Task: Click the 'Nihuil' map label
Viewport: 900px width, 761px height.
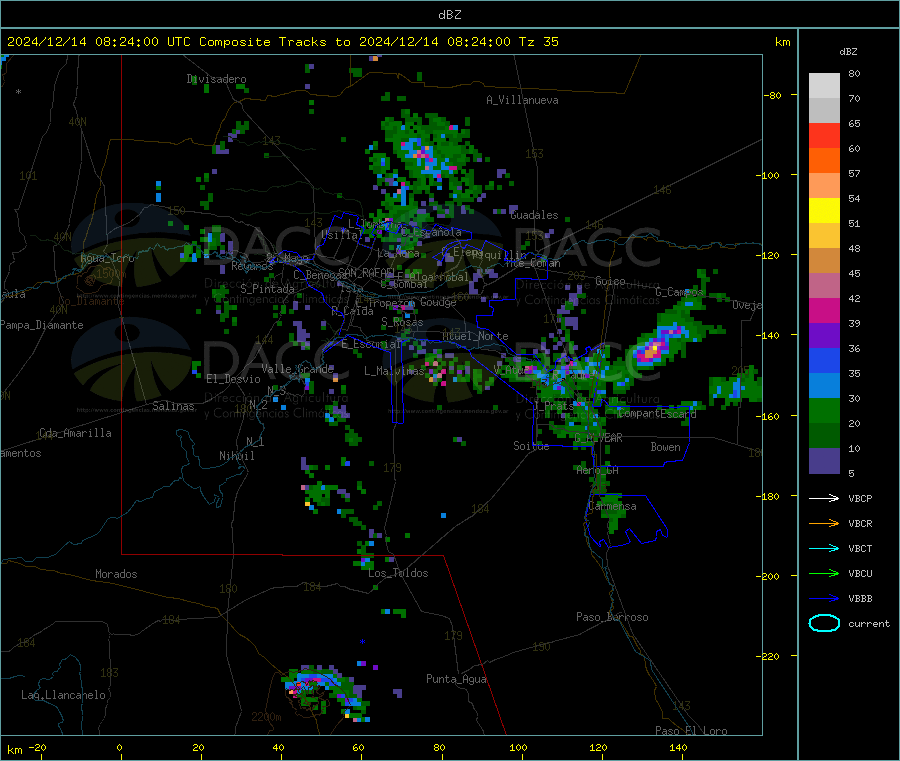Action: click(236, 456)
